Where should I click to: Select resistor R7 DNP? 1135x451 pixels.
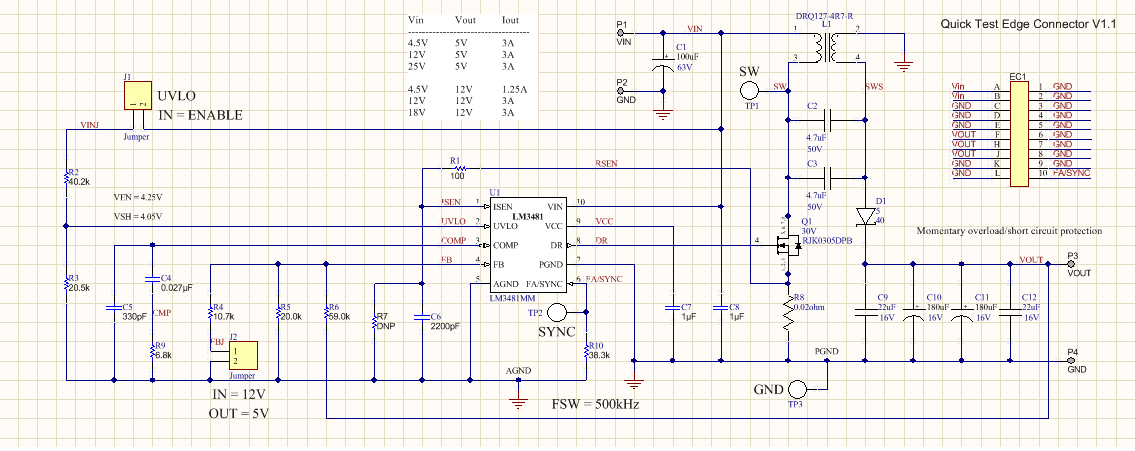374,322
